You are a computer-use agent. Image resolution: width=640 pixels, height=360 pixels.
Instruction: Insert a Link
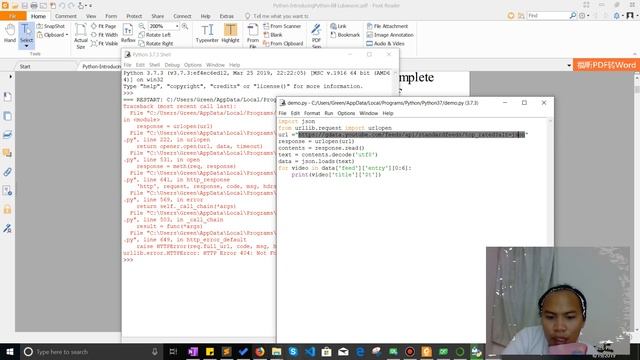338,26
